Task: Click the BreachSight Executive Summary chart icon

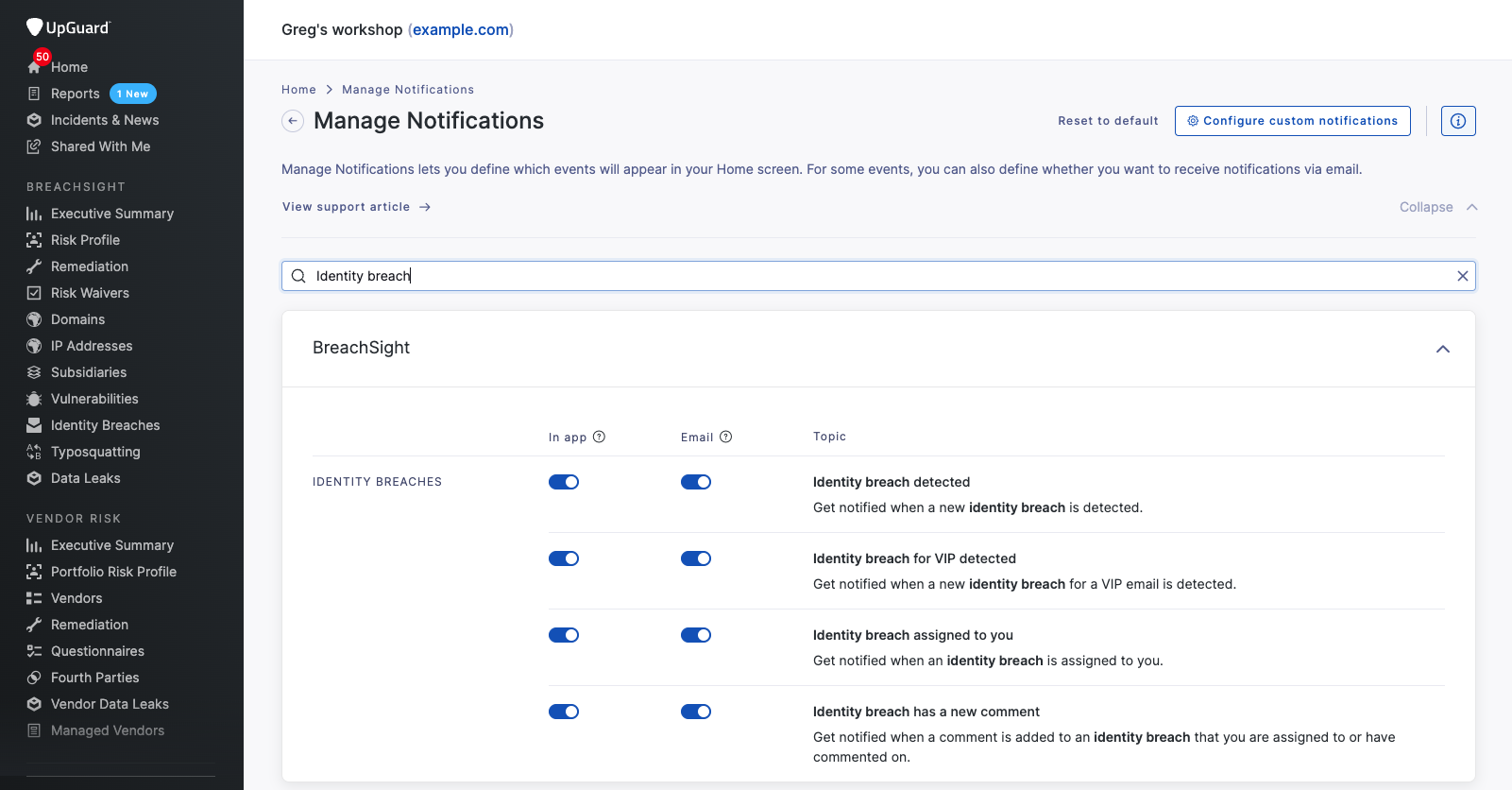Action: pos(34,214)
